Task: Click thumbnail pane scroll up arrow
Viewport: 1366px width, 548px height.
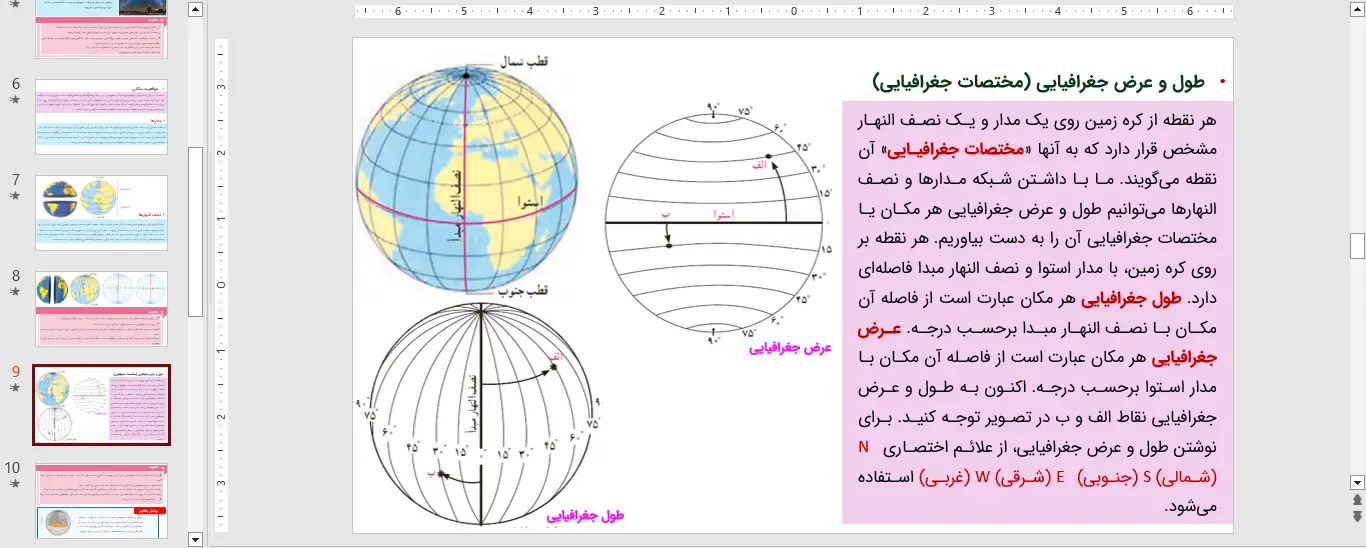Action: point(195,10)
